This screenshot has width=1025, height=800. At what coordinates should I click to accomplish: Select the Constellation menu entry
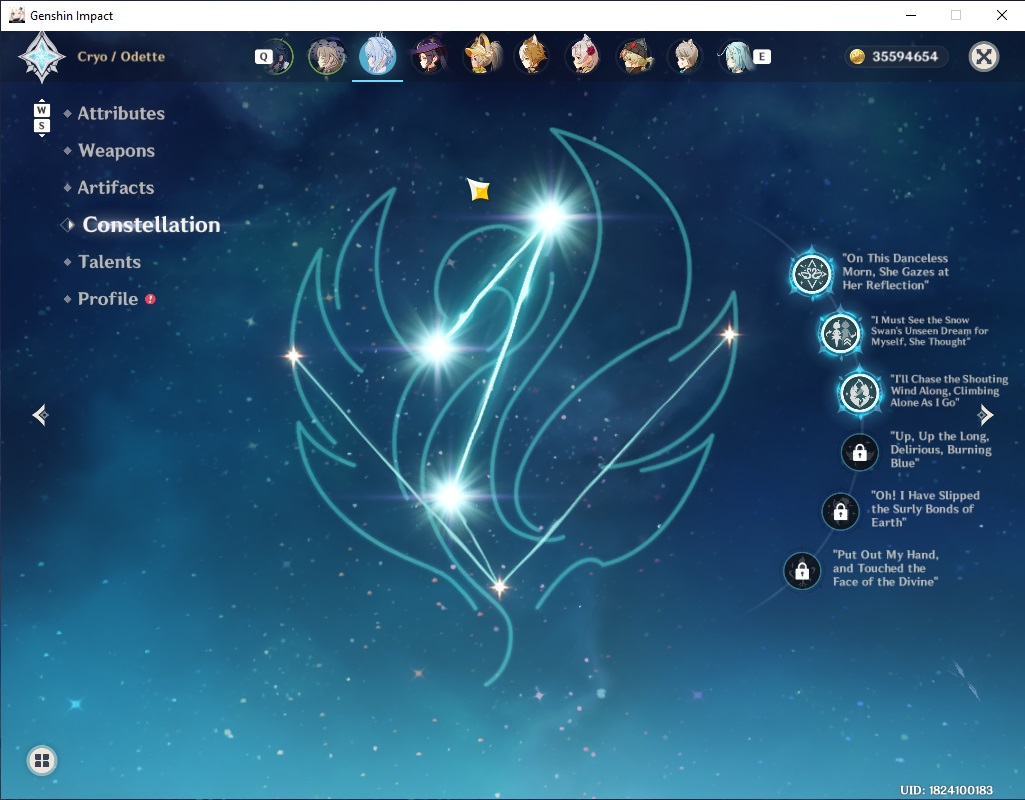pyautogui.click(x=151, y=224)
